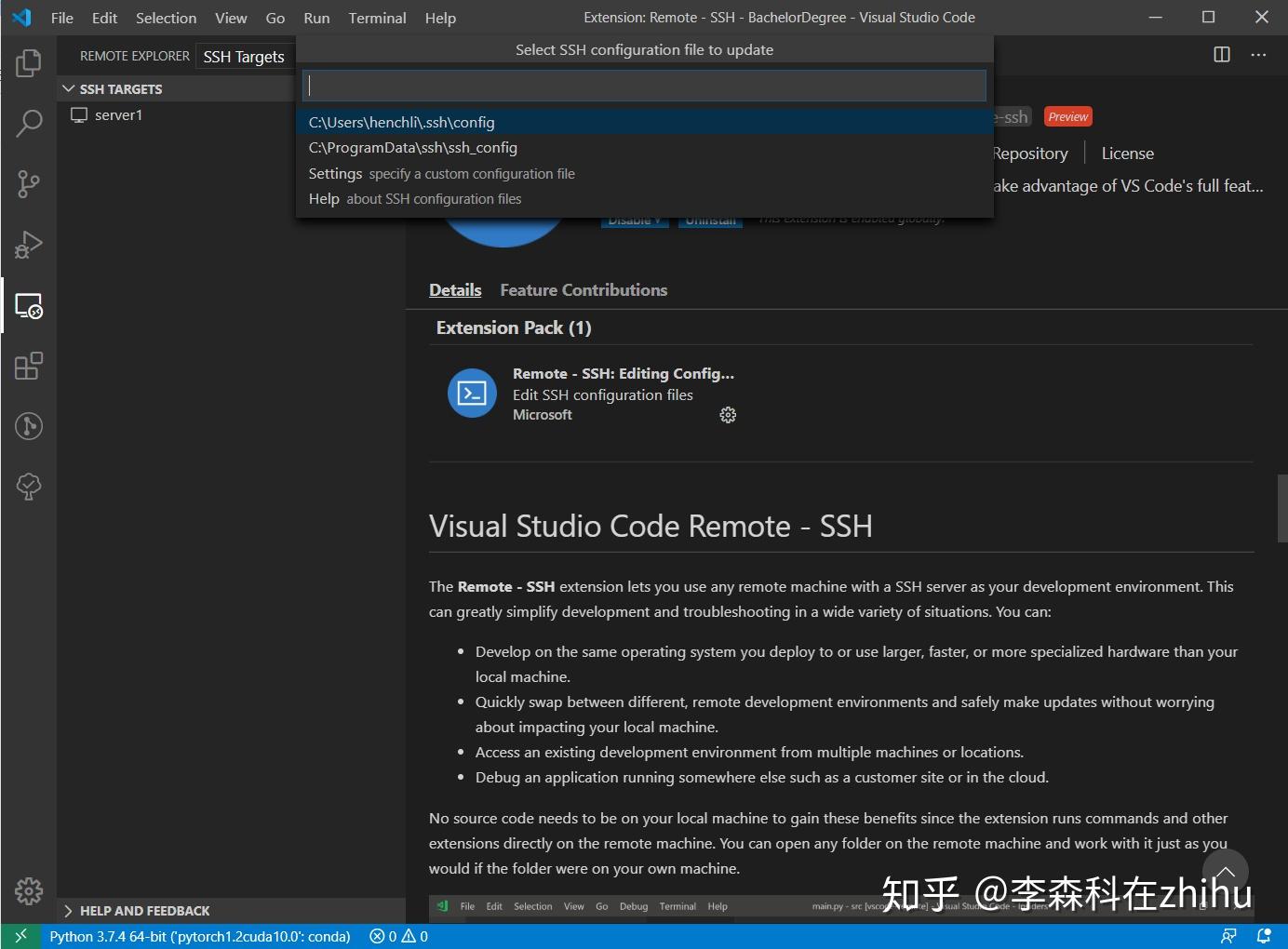Open the Manage gear at bottom of Activity Bar
1288x949 pixels.
click(x=28, y=890)
